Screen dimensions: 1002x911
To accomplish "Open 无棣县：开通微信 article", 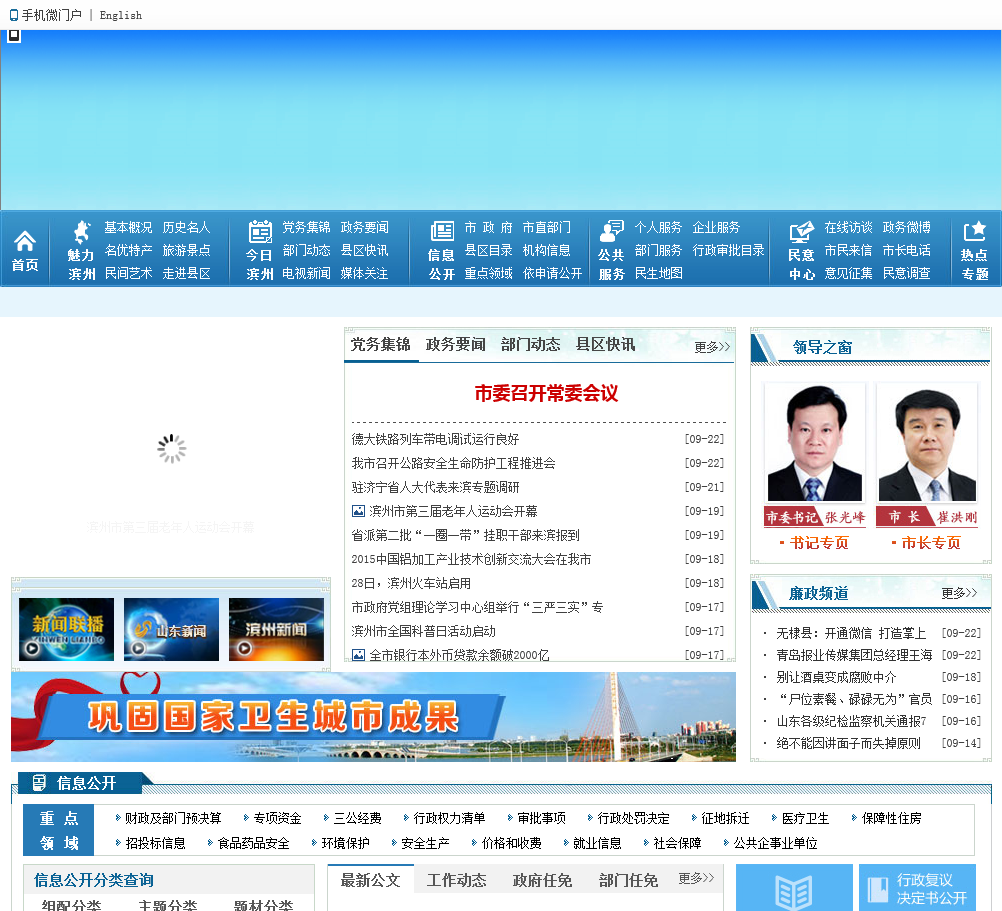I will click(851, 633).
